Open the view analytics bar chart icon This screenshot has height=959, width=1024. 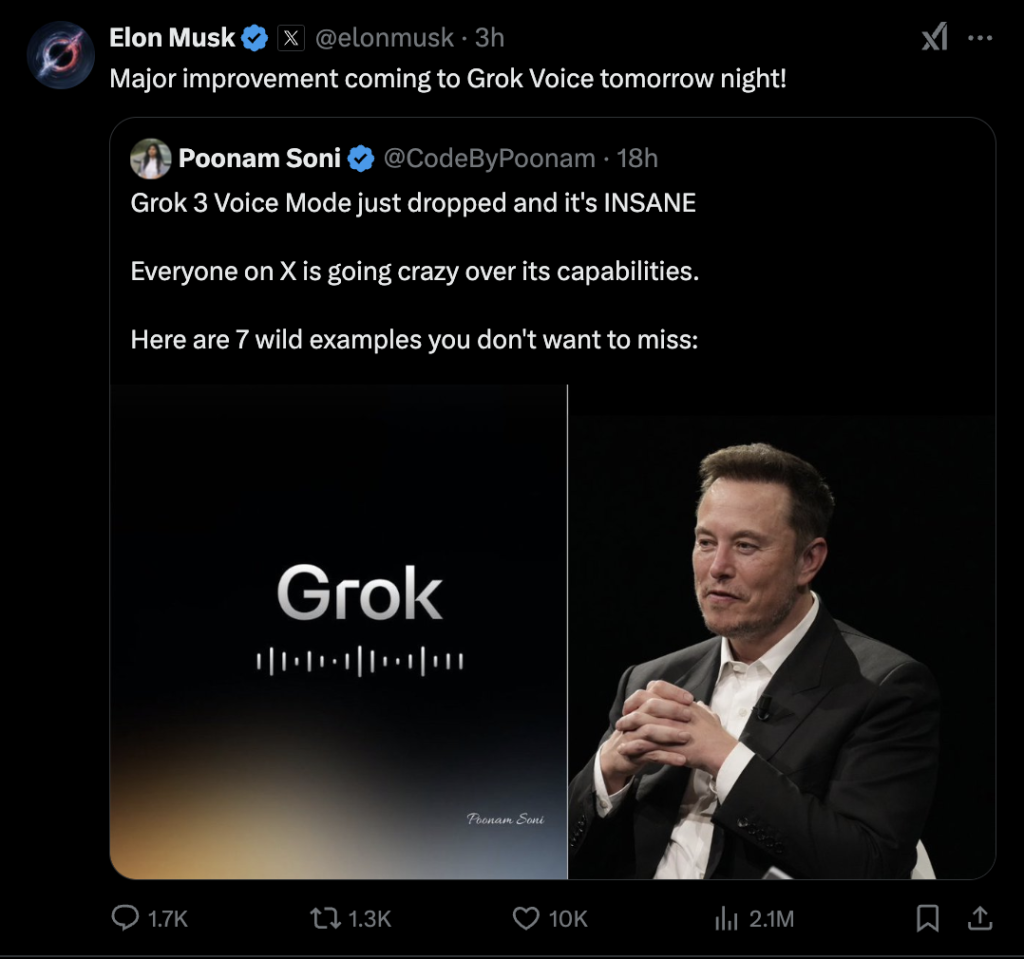[x=726, y=918]
